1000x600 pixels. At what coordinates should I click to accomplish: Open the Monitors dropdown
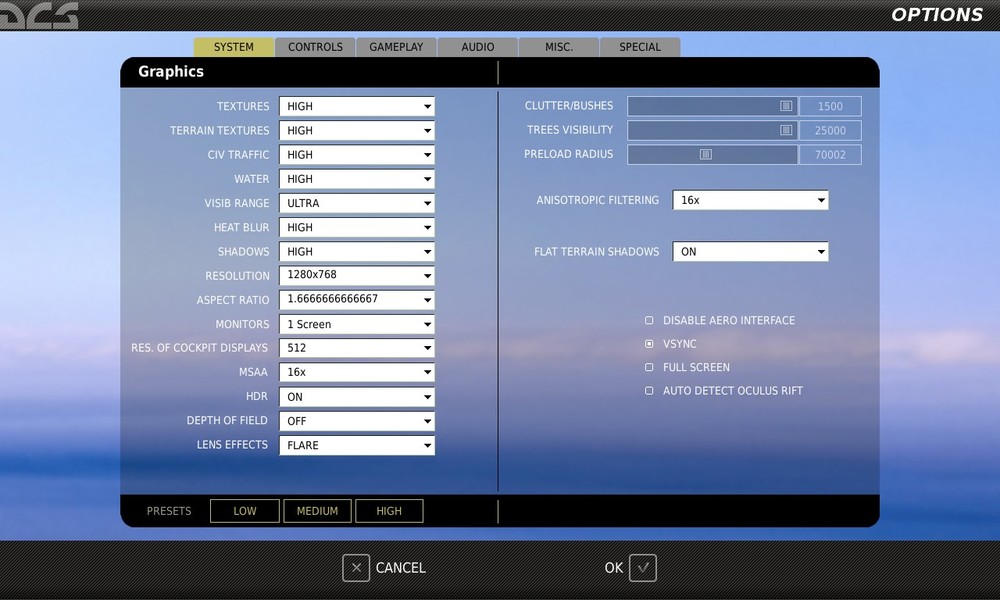357,324
